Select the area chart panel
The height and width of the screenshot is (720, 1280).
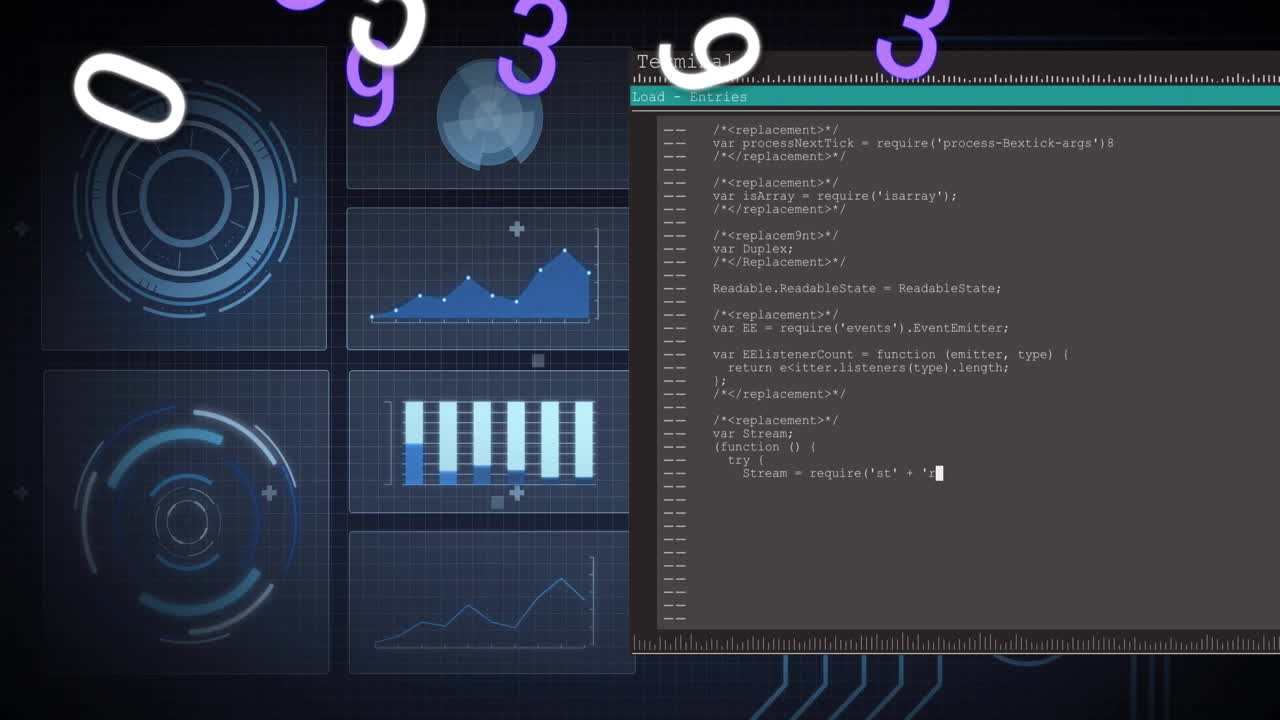click(x=487, y=278)
